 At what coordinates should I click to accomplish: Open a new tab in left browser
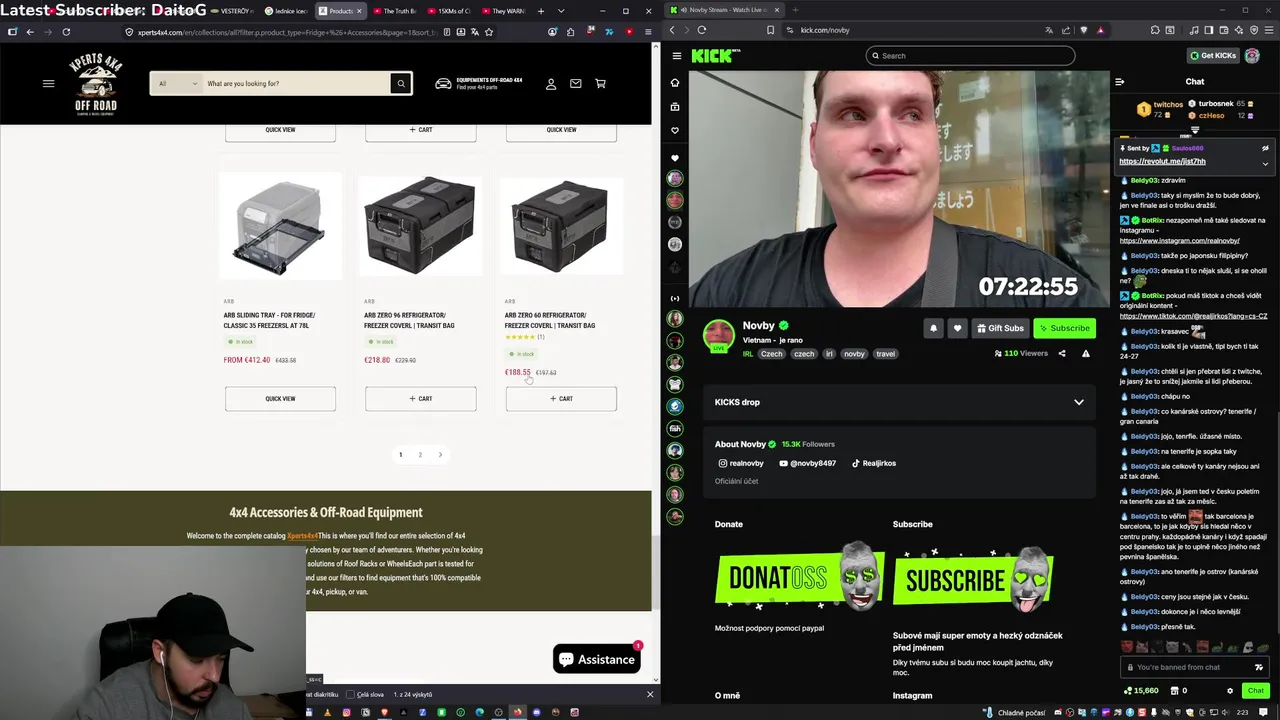tap(541, 11)
